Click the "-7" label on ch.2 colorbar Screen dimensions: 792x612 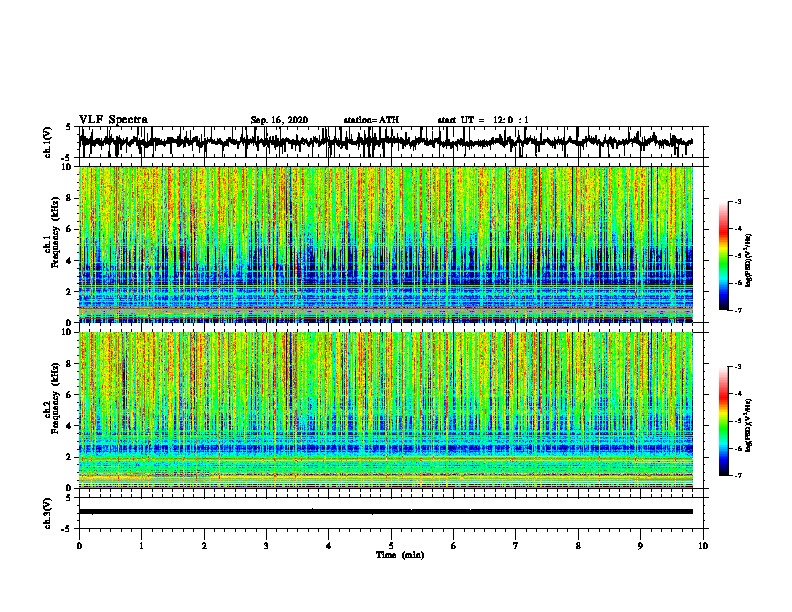738,475
